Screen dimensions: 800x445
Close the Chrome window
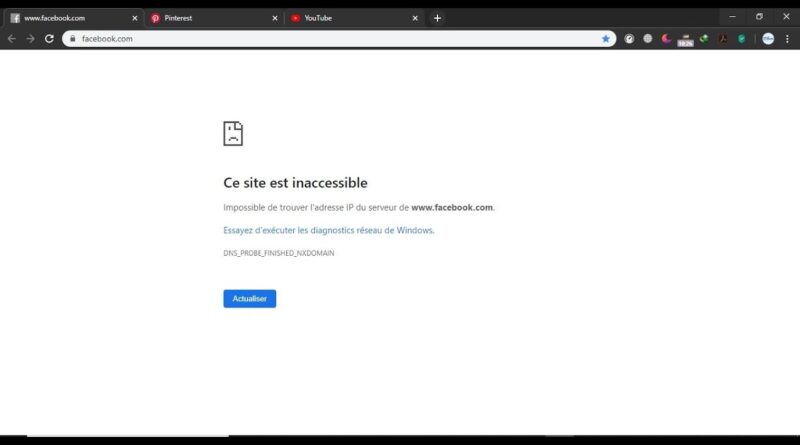pyautogui.click(x=786, y=17)
